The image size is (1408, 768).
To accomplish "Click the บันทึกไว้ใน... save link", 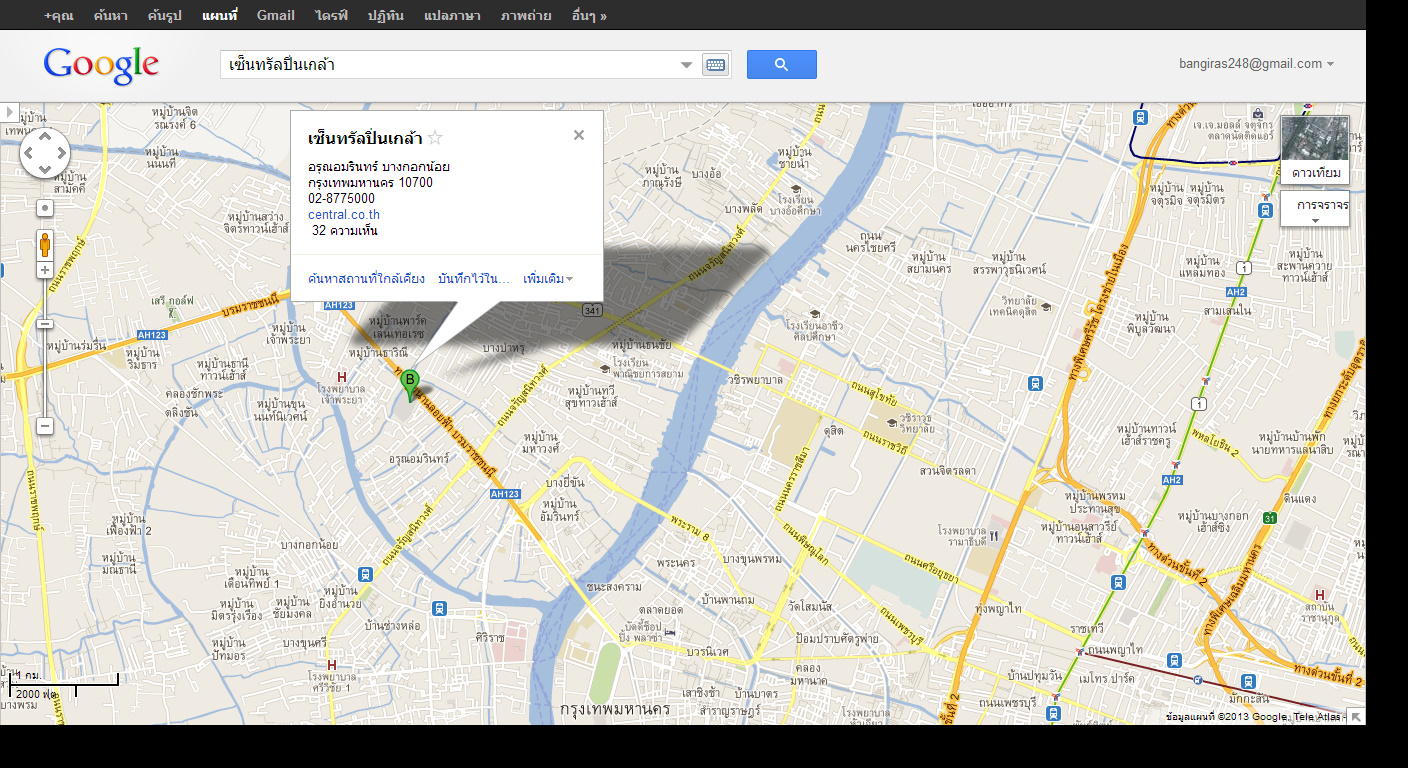I will 474,278.
